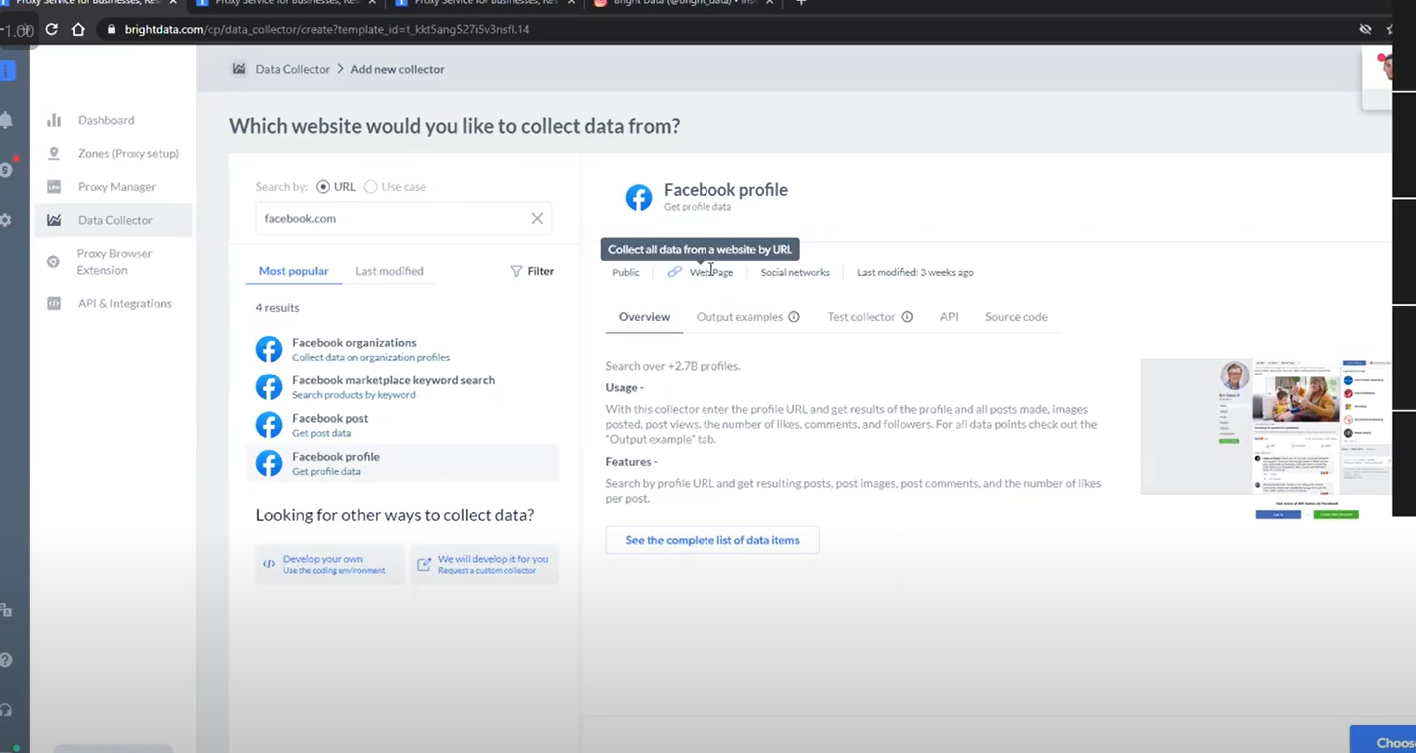Click Facebook logo beside Facebook organizations
Screen dimensions: 1416x753
269,349
